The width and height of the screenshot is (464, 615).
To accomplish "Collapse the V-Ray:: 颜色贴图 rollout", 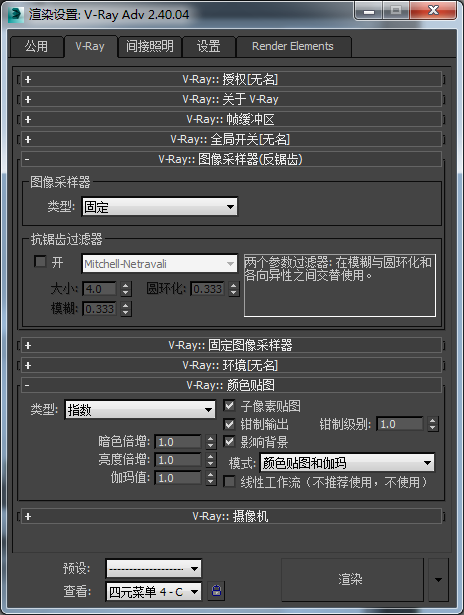I will [x=231, y=386].
